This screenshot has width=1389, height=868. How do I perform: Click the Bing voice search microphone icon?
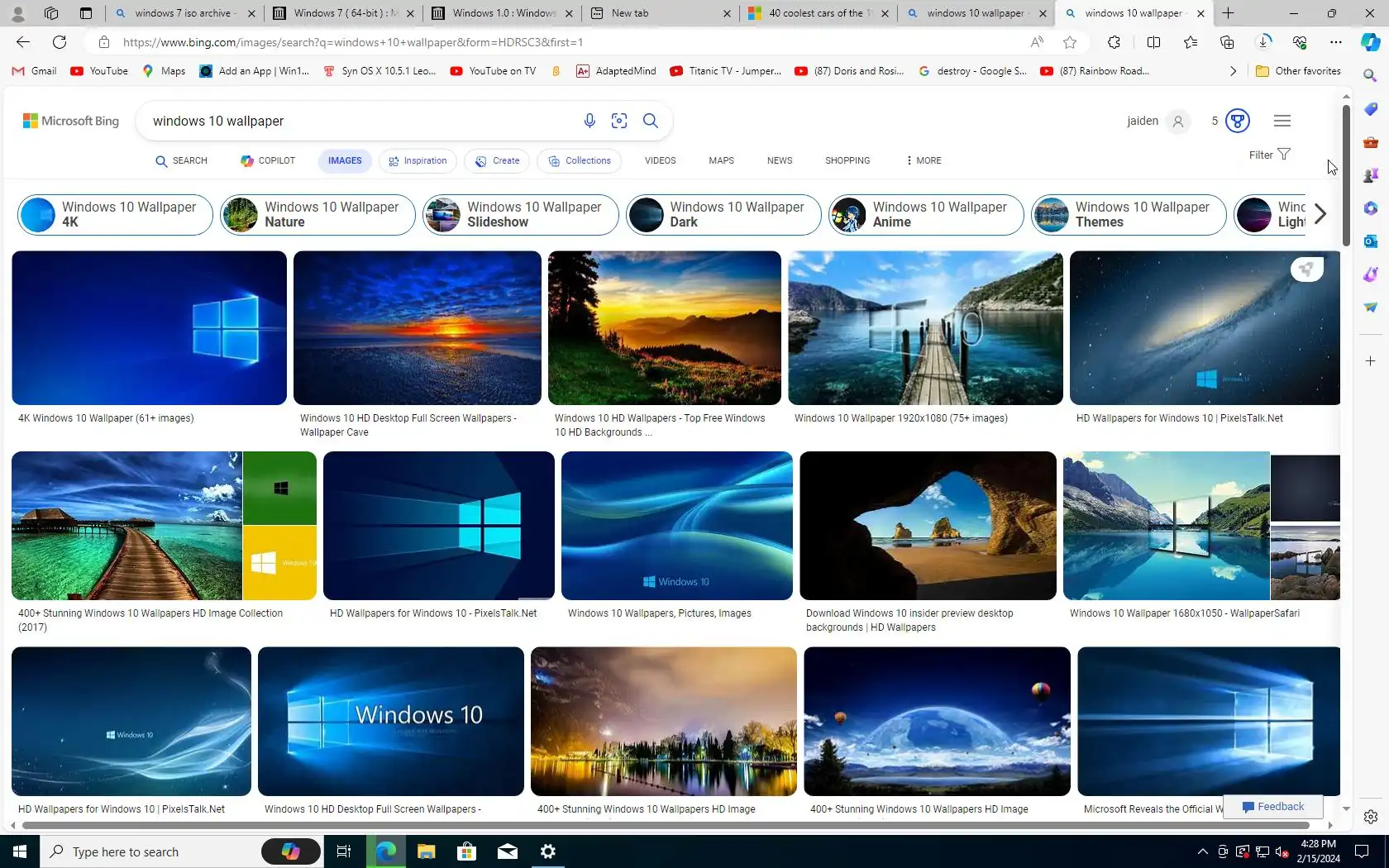coord(589,121)
